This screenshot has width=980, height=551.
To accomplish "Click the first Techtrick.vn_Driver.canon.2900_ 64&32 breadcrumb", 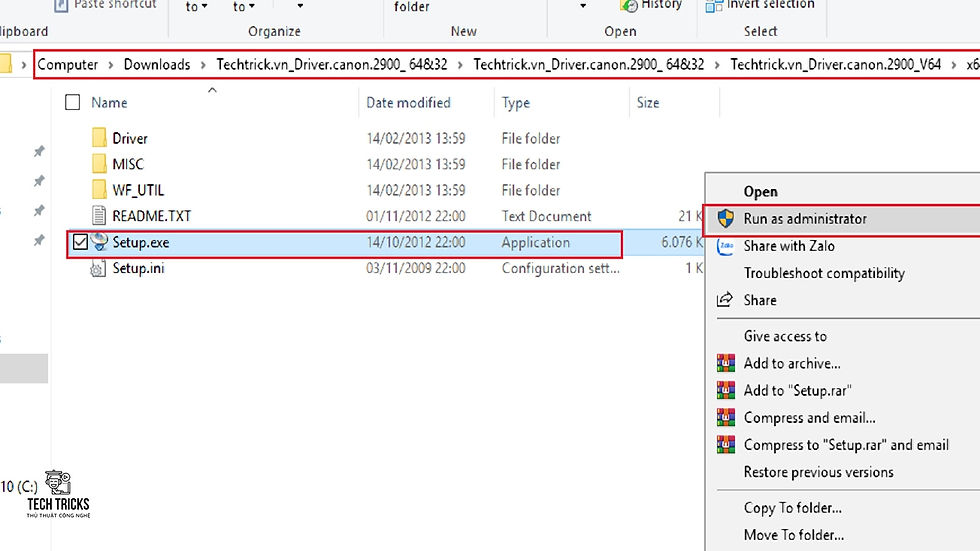I will pos(332,64).
